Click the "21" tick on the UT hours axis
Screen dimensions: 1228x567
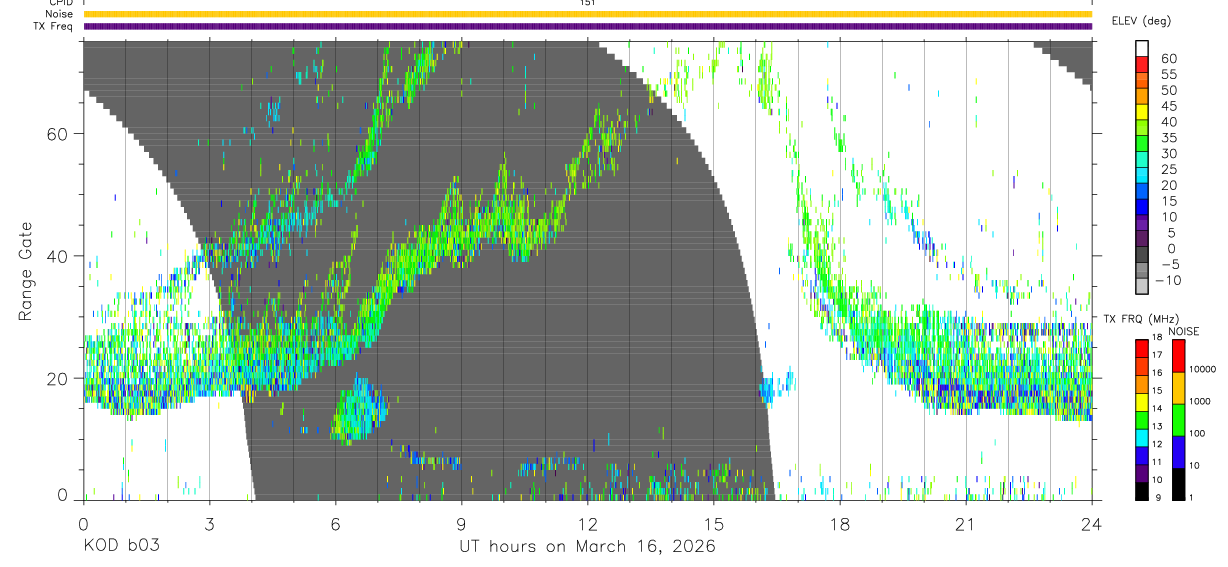[966, 524]
